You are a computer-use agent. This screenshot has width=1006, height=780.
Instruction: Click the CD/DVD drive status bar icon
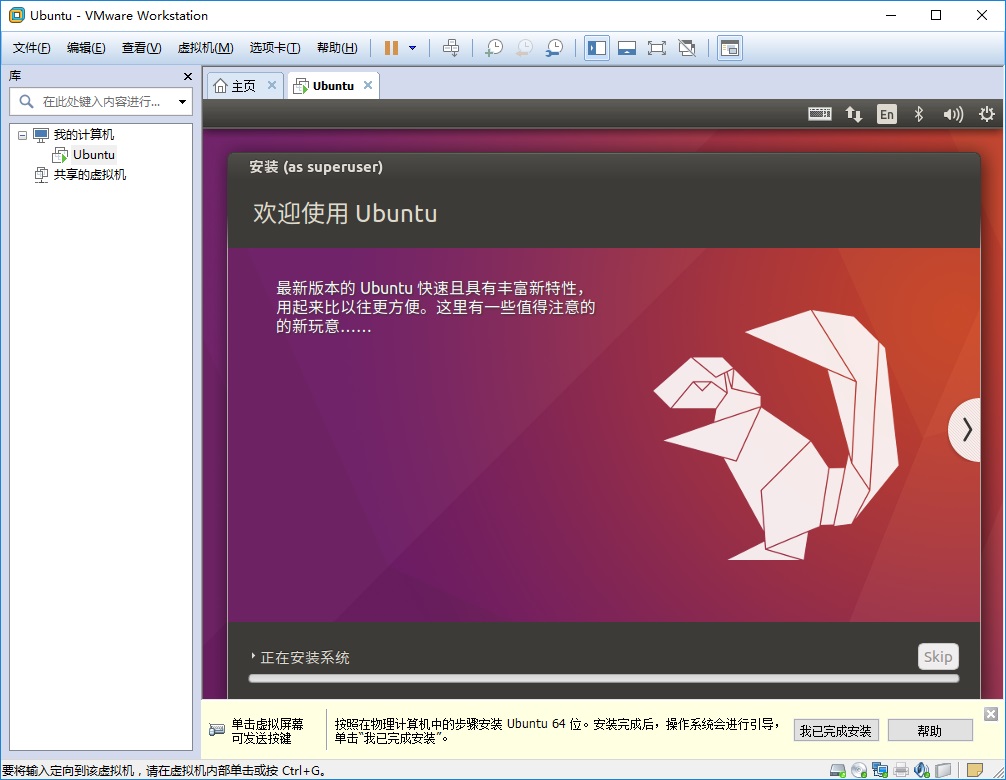pos(858,770)
